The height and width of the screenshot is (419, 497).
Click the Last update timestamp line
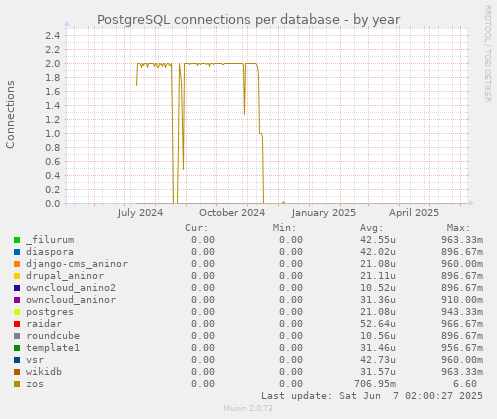pyautogui.click(x=372, y=396)
